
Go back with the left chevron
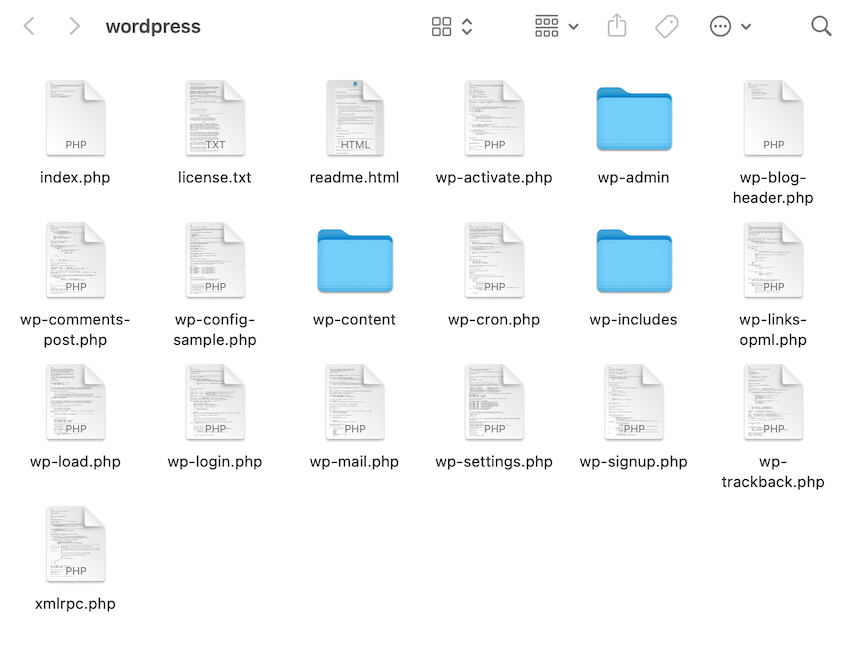click(x=30, y=26)
